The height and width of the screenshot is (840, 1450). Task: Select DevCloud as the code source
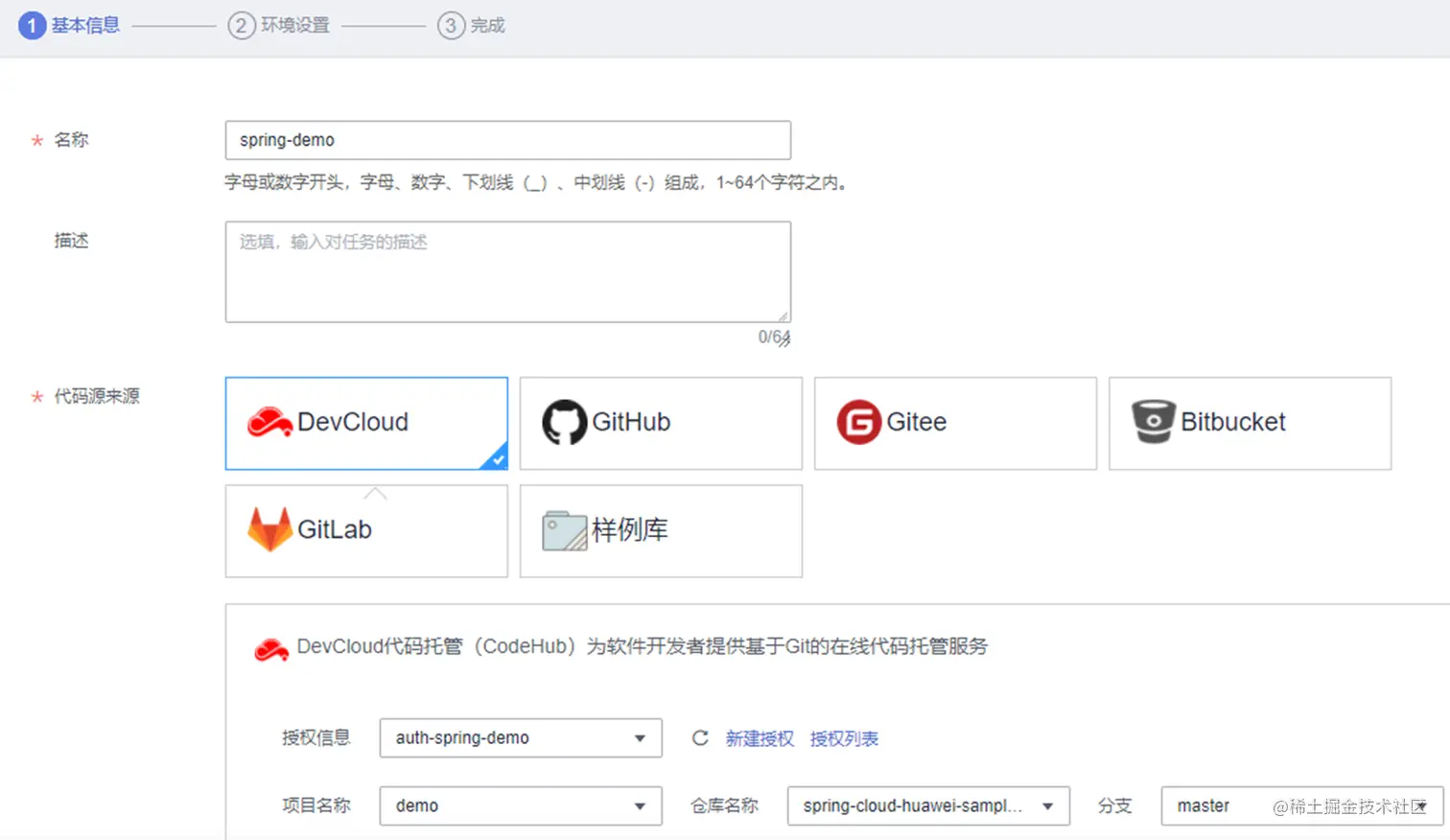click(366, 423)
